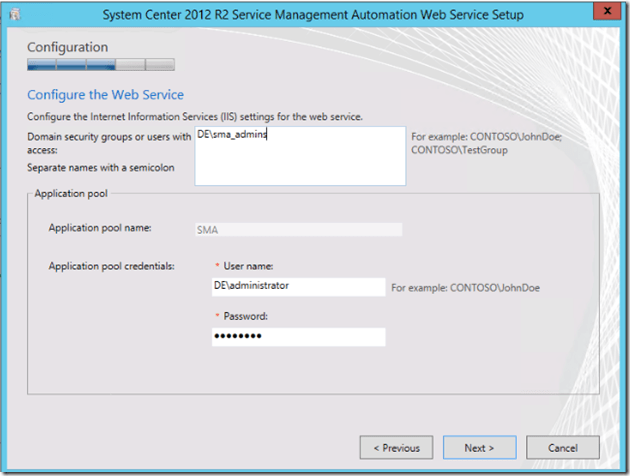This screenshot has width=630, height=476.
Task: Proceed by clicking Next
Action: pyautogui.click(x=481, y=447)
